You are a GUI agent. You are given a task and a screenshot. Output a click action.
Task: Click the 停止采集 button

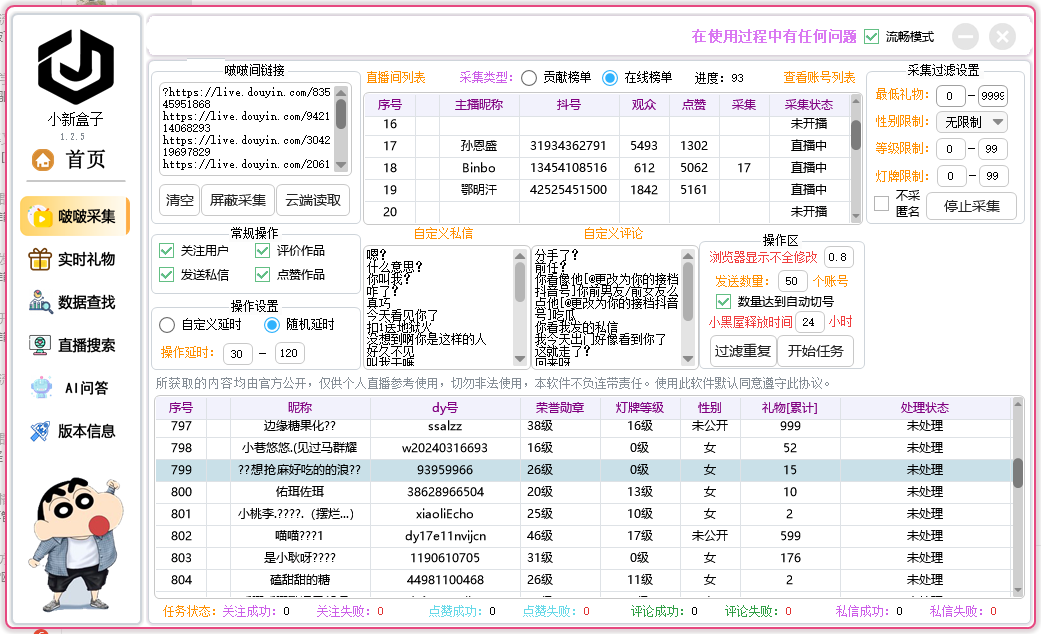[972, 206]
